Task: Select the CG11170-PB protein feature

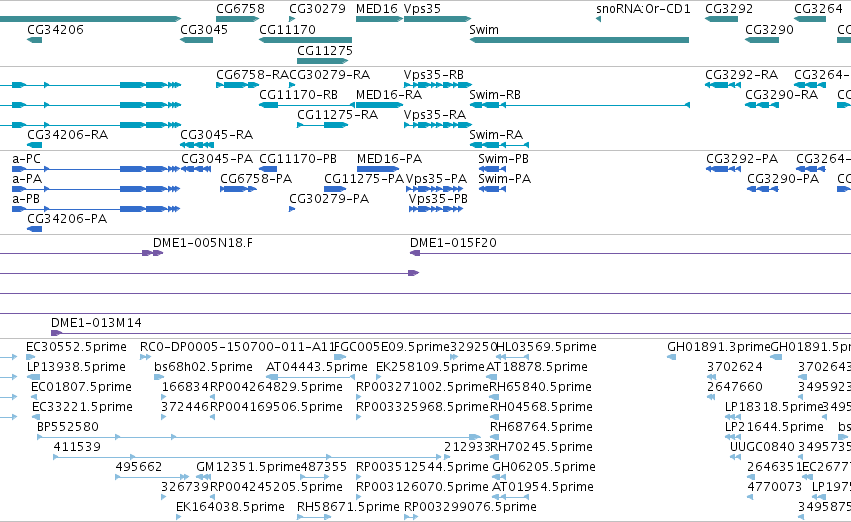Action: click(x=268, y=169)
